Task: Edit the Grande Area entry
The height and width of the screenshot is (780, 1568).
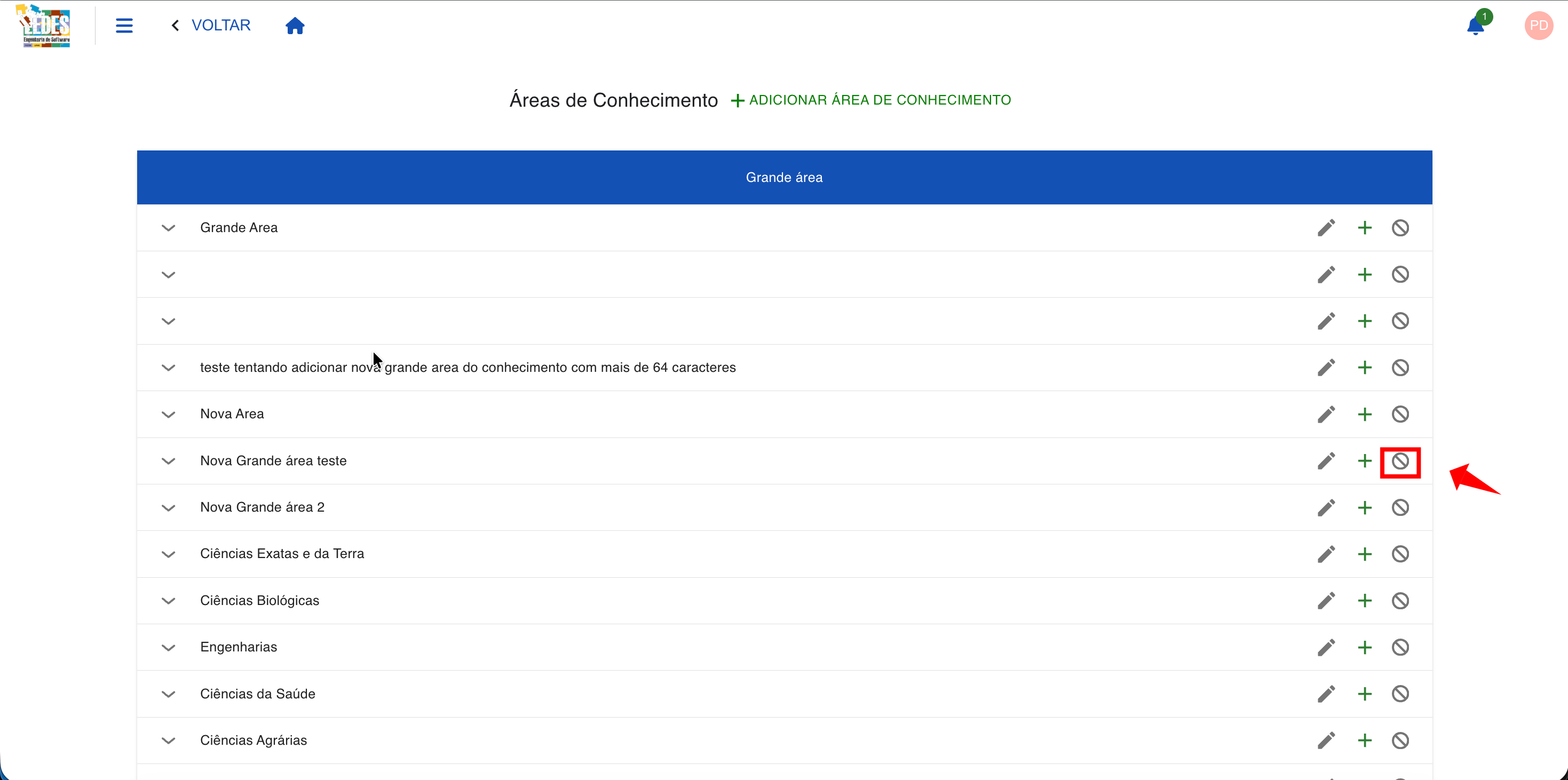Action: [1327, 228]
